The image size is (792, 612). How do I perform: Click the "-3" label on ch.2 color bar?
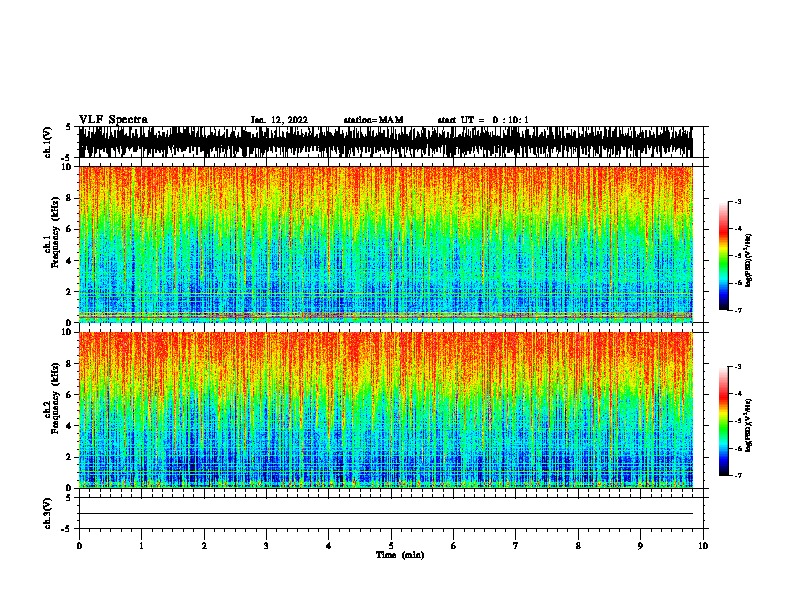(x=737, y=367)
